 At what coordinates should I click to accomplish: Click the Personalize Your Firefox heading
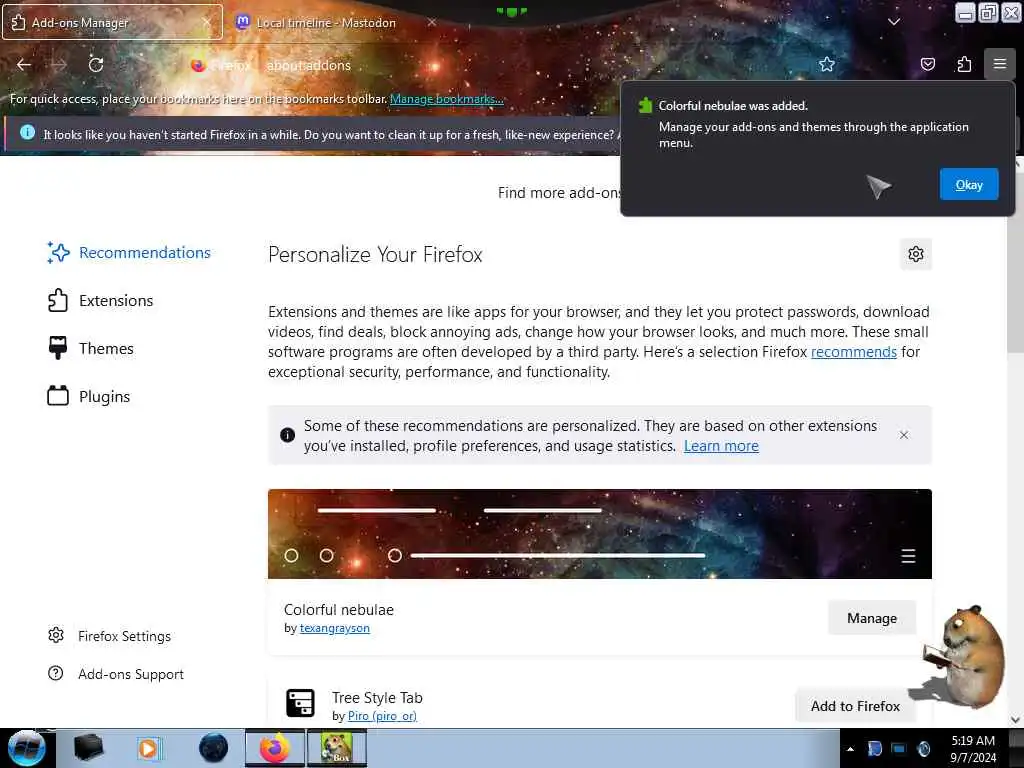click(375, 254)
